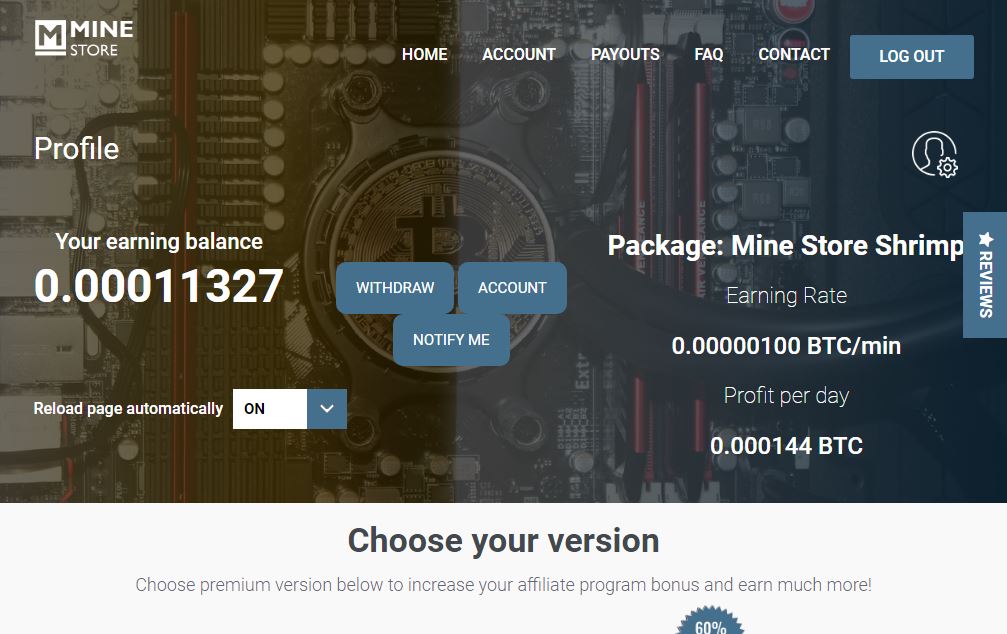
Task: Open the REVIEWS side tab
Action: pyautogui.click(x=985, y=275)
